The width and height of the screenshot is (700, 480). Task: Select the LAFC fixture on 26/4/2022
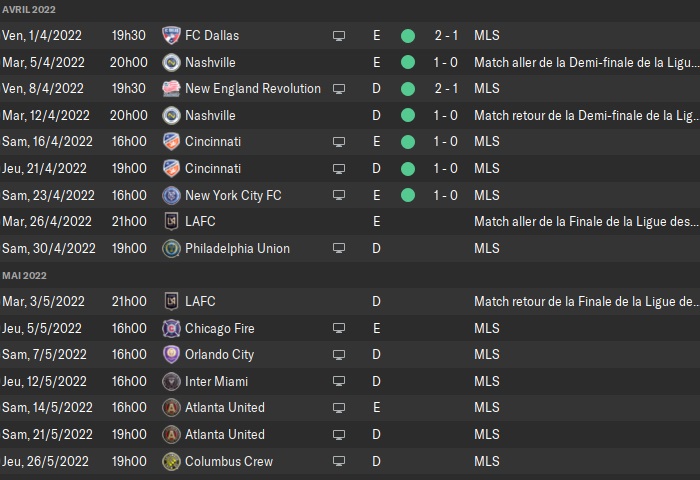click(350, 221)
